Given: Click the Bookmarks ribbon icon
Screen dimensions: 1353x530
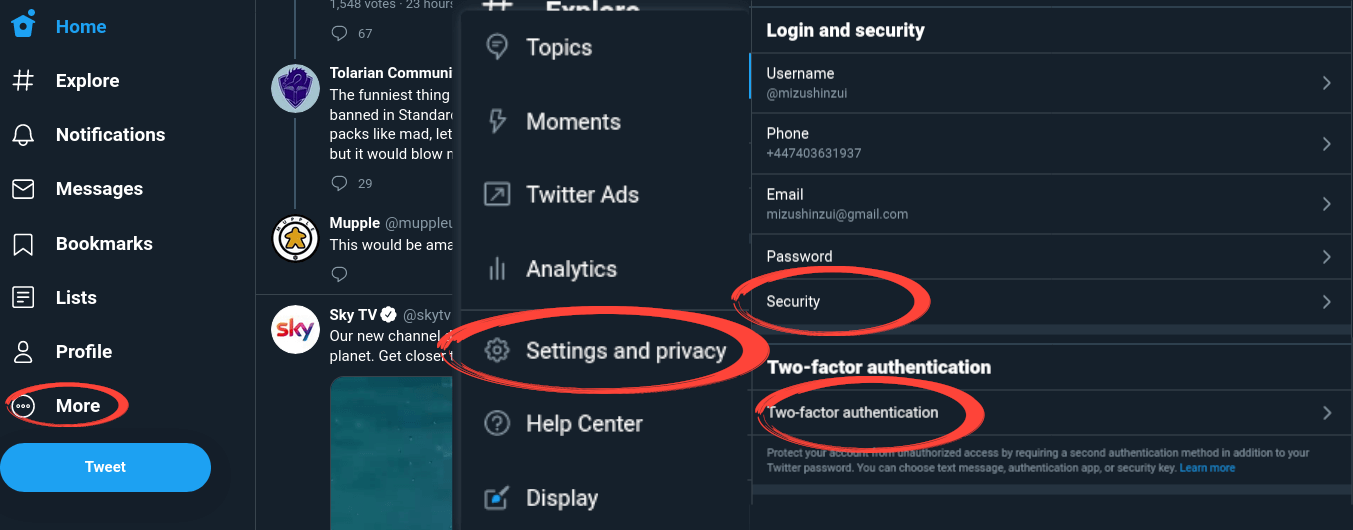Looking at the screenshot, I should coord(23,244).
